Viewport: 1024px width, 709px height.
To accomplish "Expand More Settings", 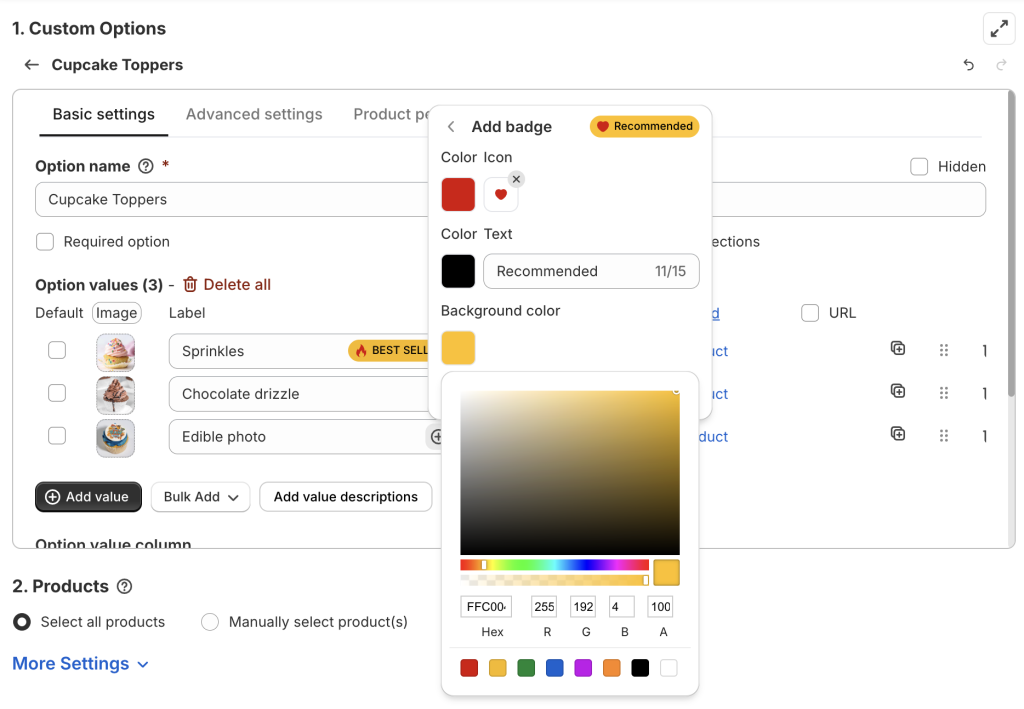I will [x=80, y=664].
